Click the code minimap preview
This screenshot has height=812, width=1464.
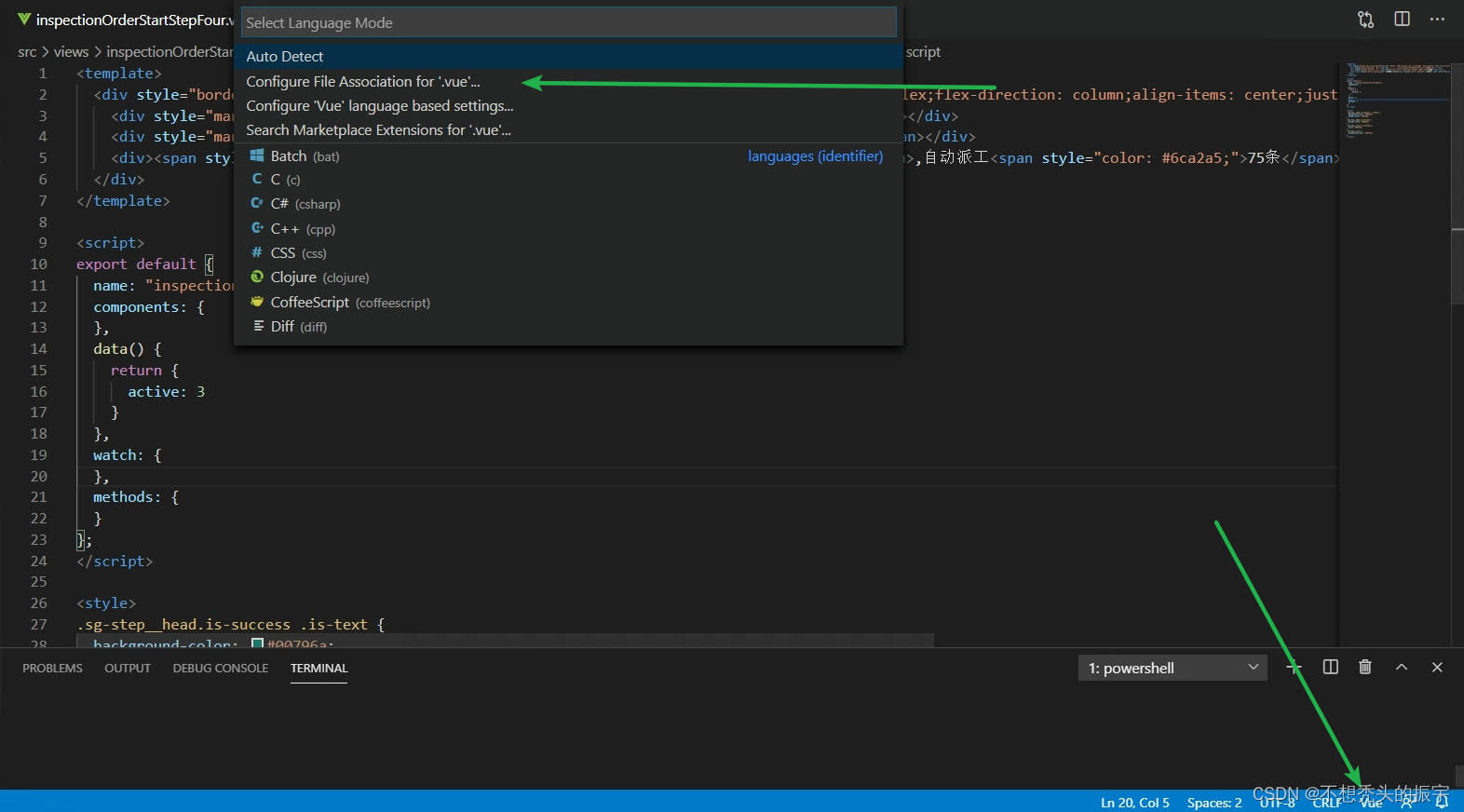(x=1397, y=100)
